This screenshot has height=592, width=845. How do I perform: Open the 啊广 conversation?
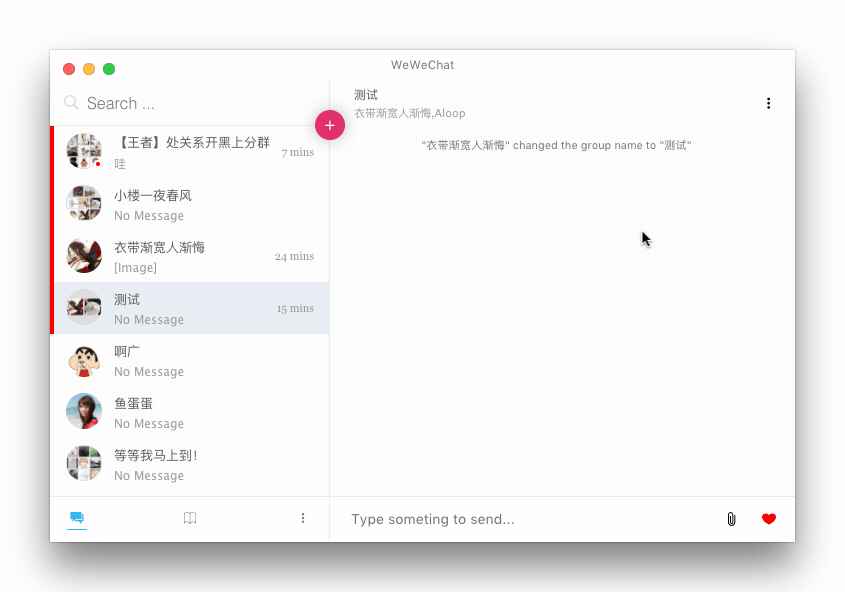pos(191,360)
